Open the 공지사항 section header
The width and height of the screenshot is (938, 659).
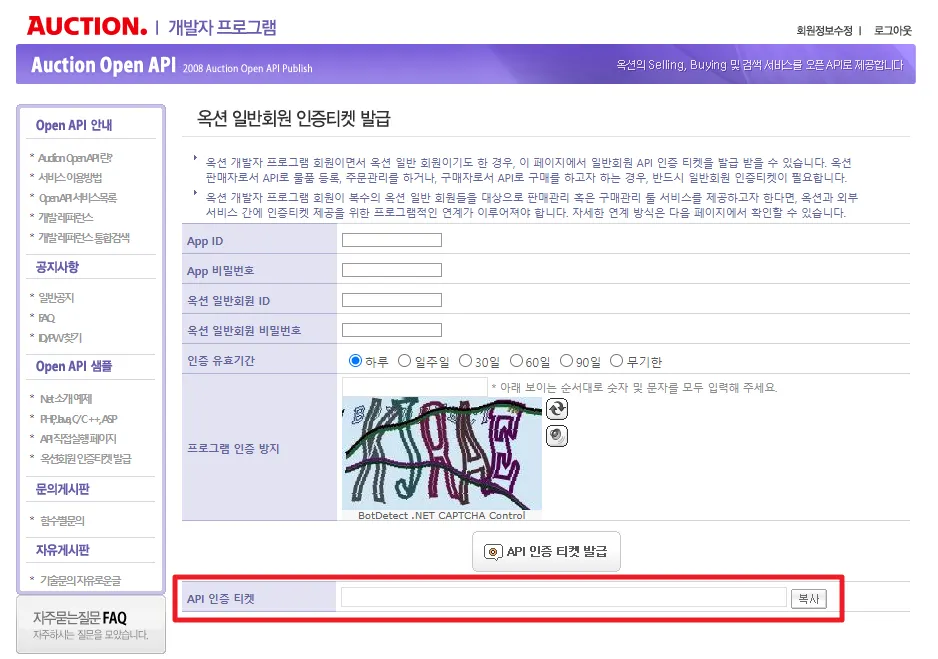[x=57, y=267]
